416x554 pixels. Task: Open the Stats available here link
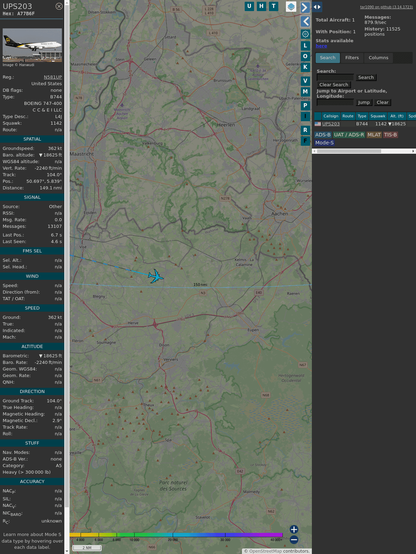[x=321, y=46]
